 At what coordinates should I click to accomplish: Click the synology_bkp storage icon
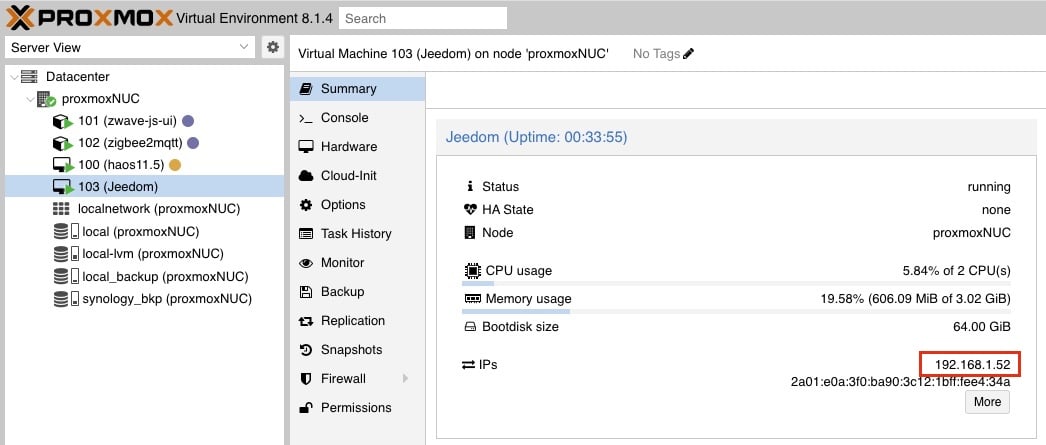66,298
